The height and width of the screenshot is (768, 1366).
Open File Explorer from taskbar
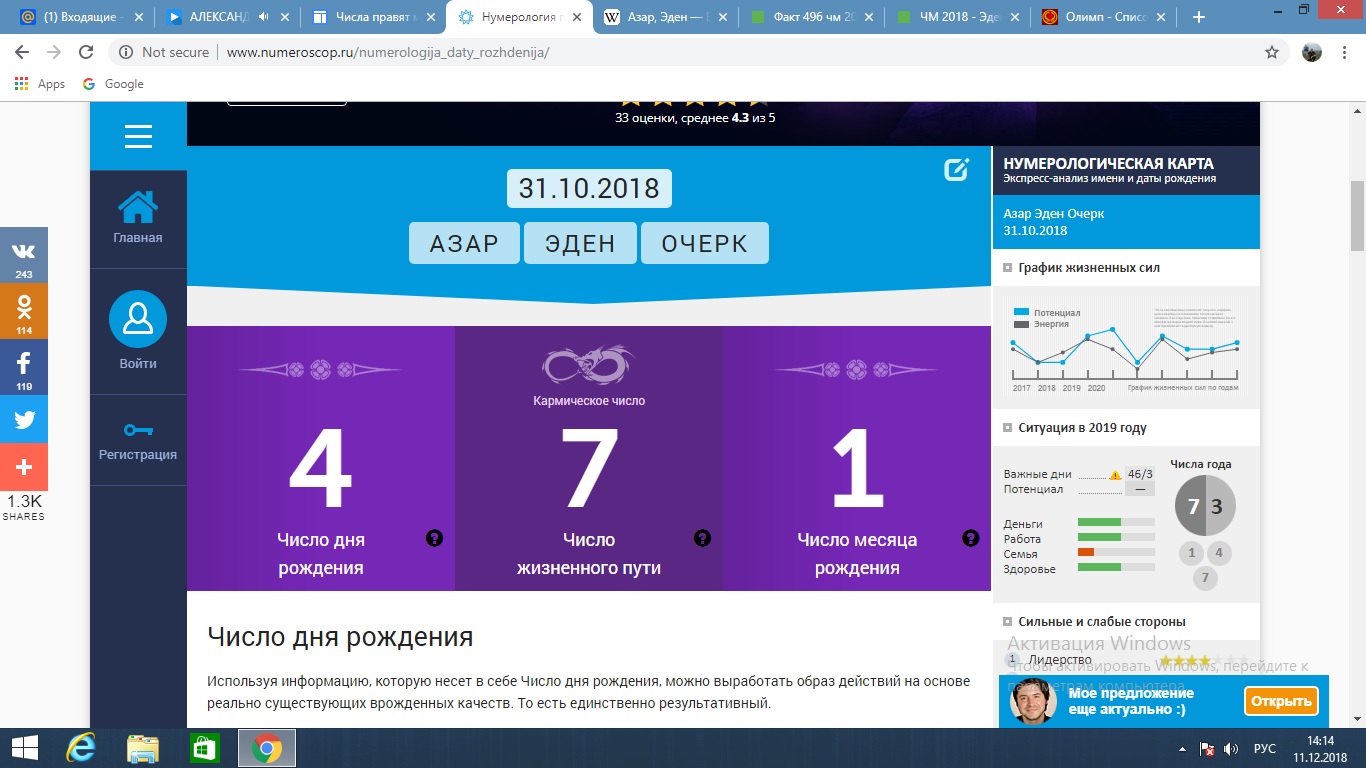pyautogui.click(x=143, y=748)
